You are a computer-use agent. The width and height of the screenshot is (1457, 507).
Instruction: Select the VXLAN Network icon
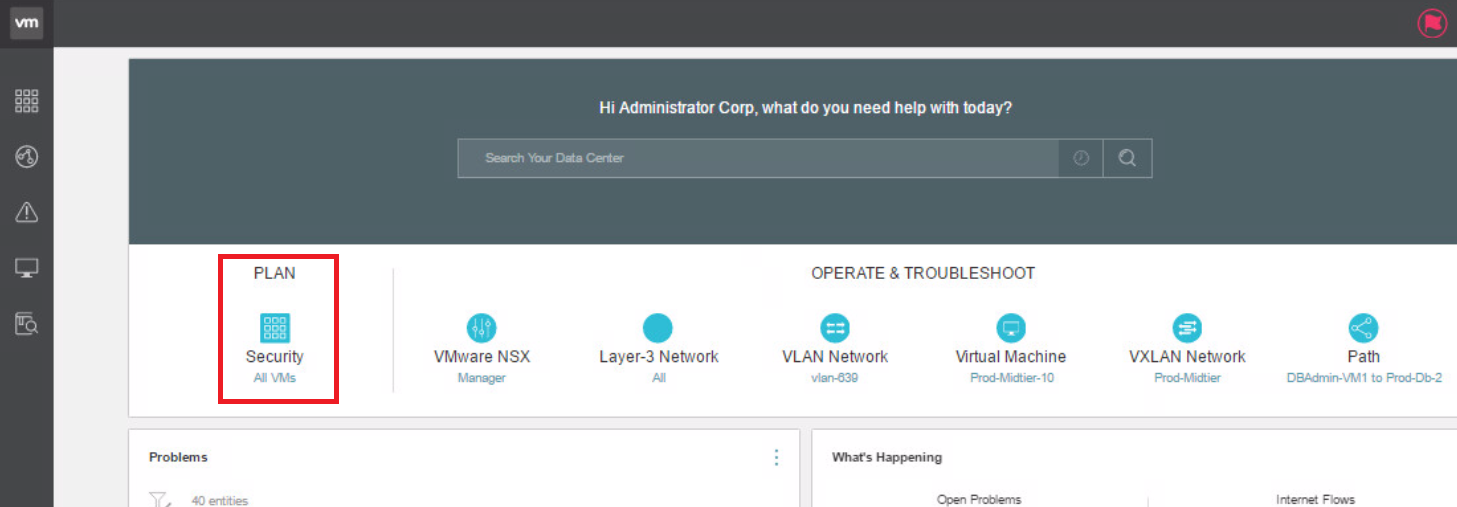click(1187, 328)
